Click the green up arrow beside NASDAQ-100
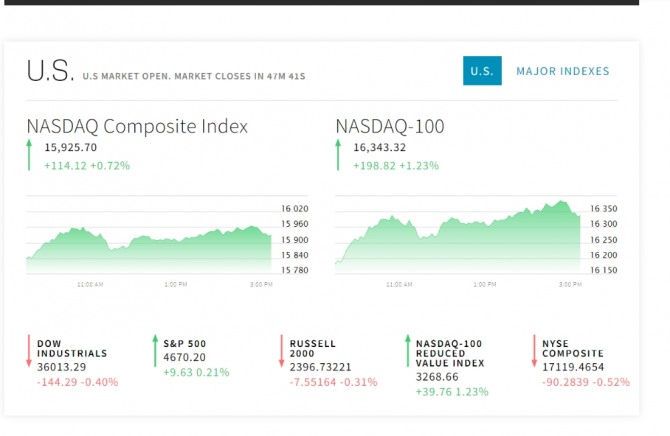Viewport: 670px width, 436px height. click(339, 155)
